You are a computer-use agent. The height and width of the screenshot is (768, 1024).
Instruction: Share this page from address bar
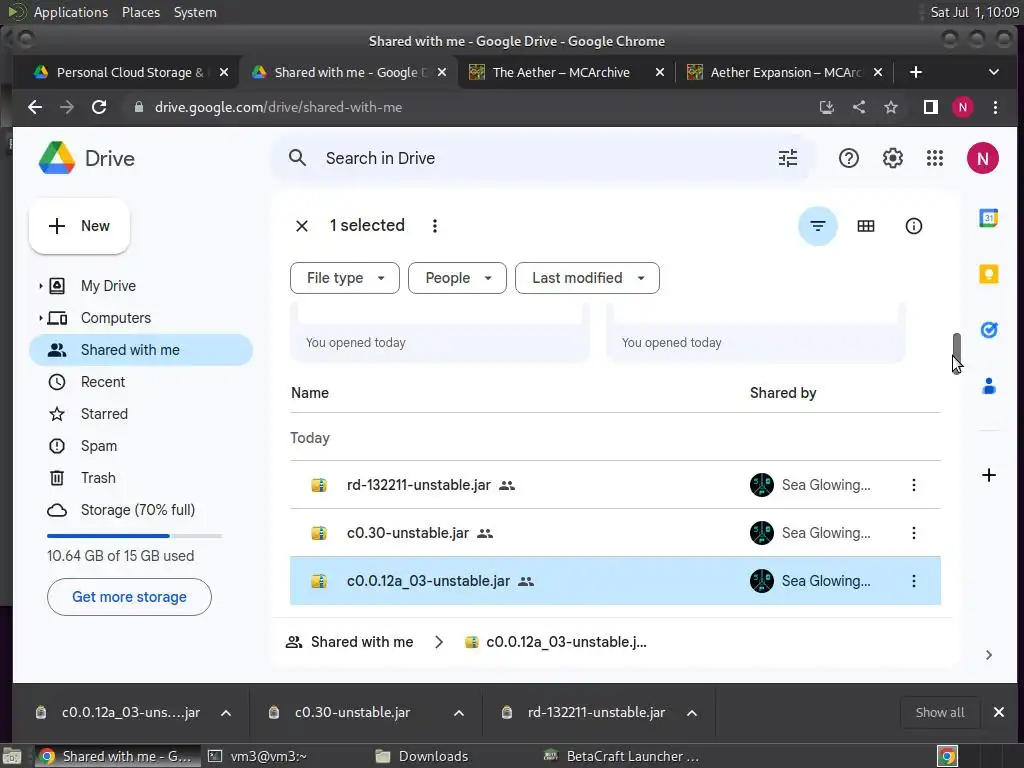coord(858,107)
